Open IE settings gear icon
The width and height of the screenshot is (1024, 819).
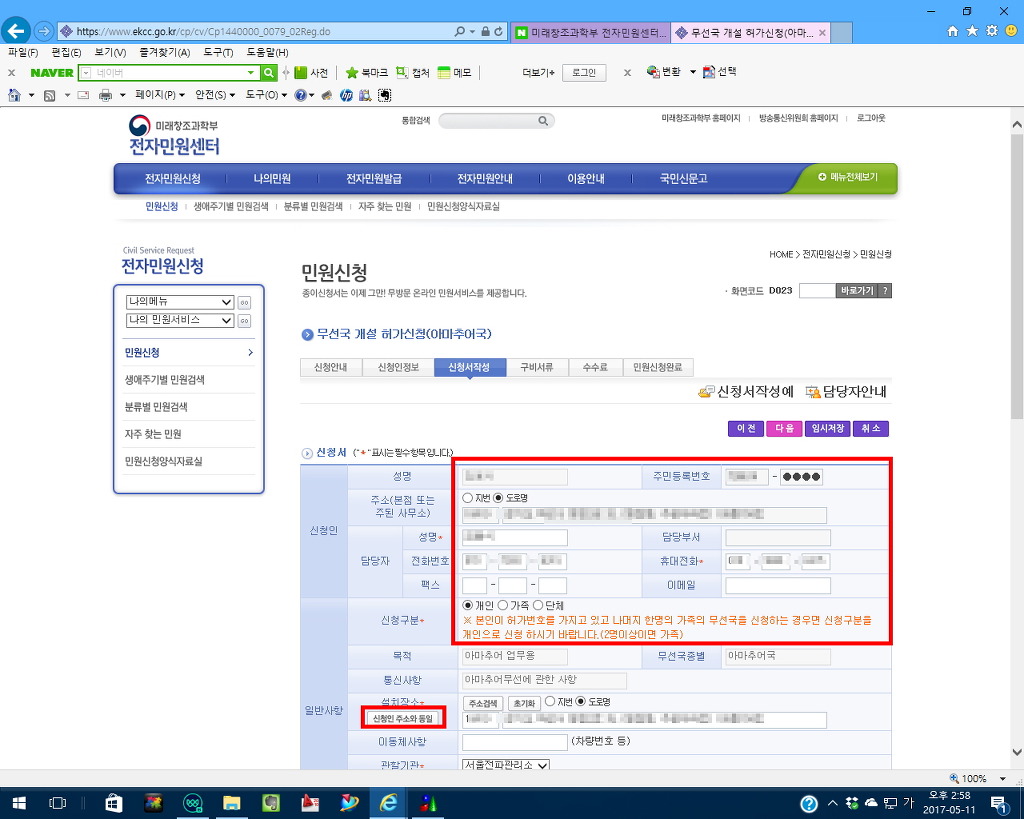point(992,31)
